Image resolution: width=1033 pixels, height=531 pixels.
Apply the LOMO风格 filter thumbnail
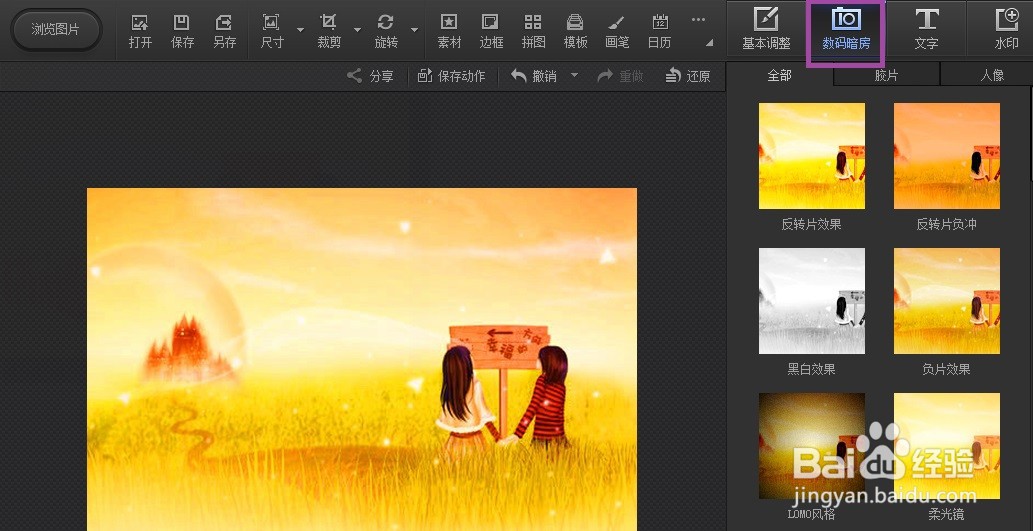812,446
